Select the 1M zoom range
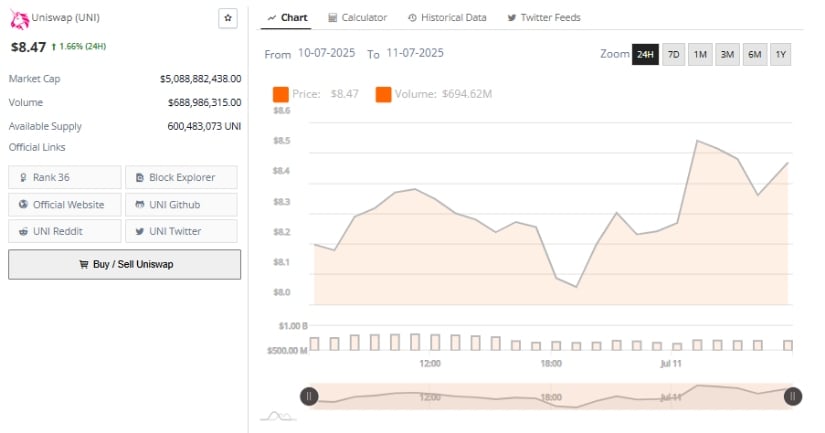The width and height of the screenshot is (825, 433). [x=700, y=54]
